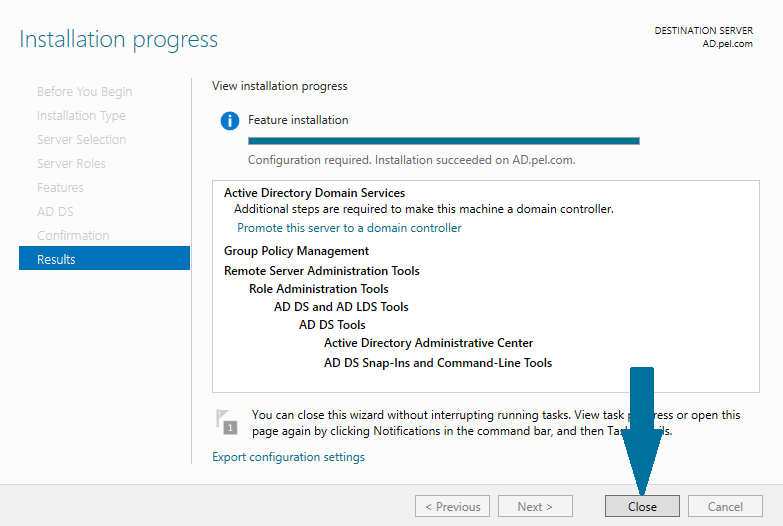Click the blue information icon beside Feature installation

coord(230,120)
